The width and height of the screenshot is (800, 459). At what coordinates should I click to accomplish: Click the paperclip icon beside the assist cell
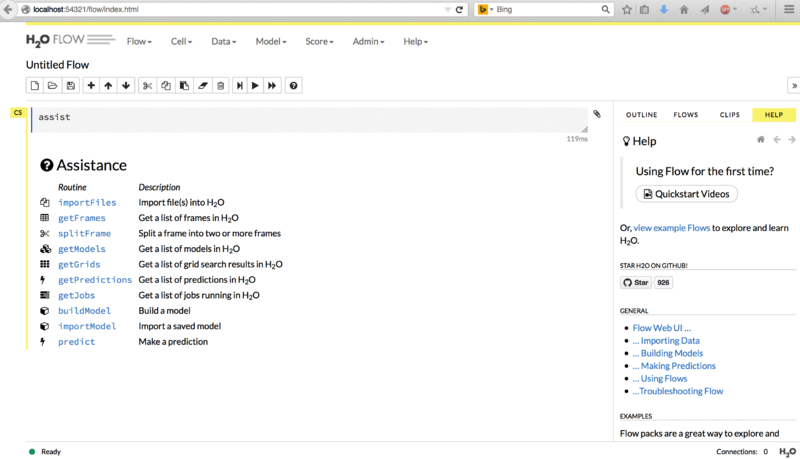(x=597, y=114)
